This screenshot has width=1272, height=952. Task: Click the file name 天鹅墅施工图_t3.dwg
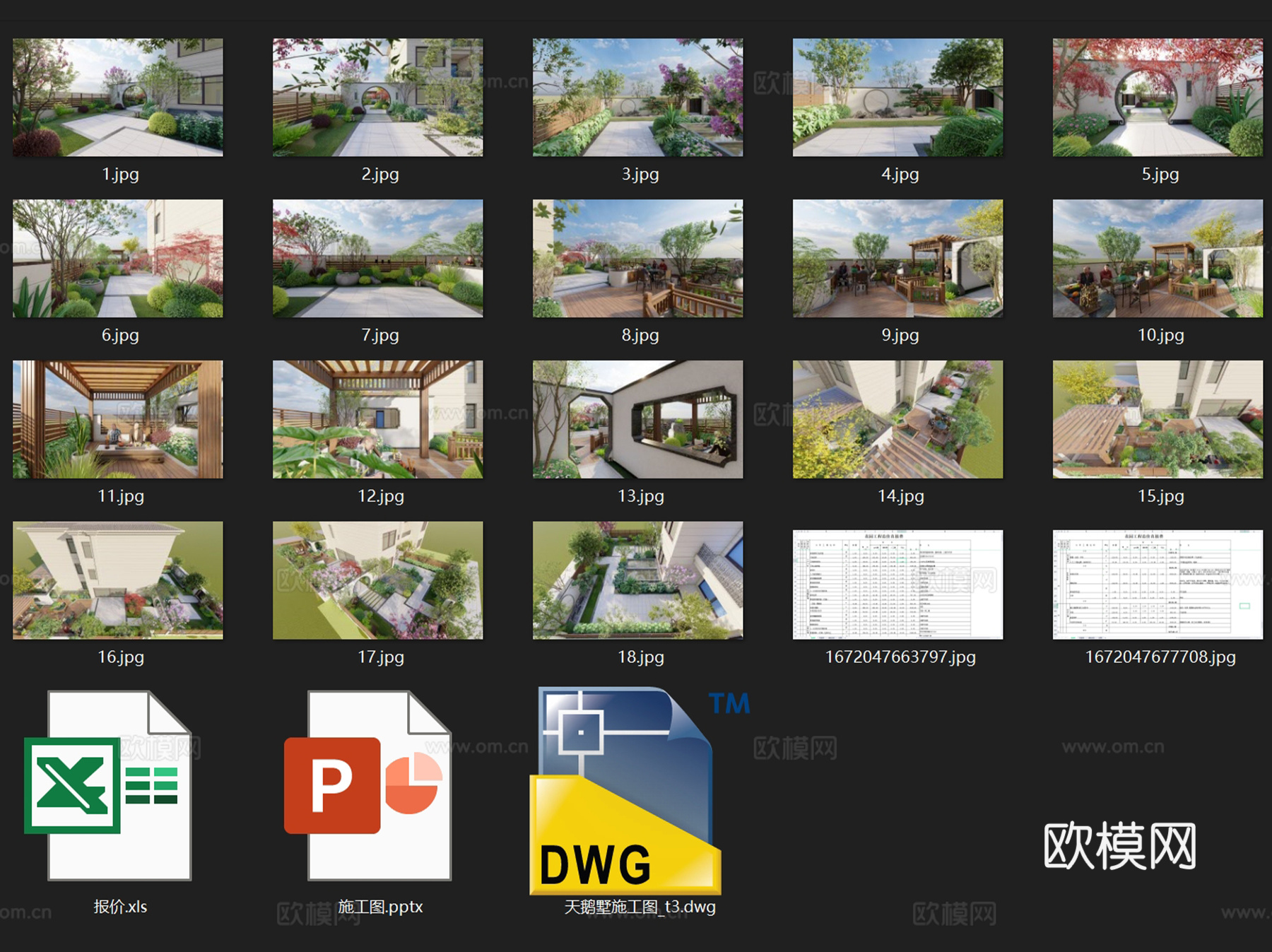(640, 907)
